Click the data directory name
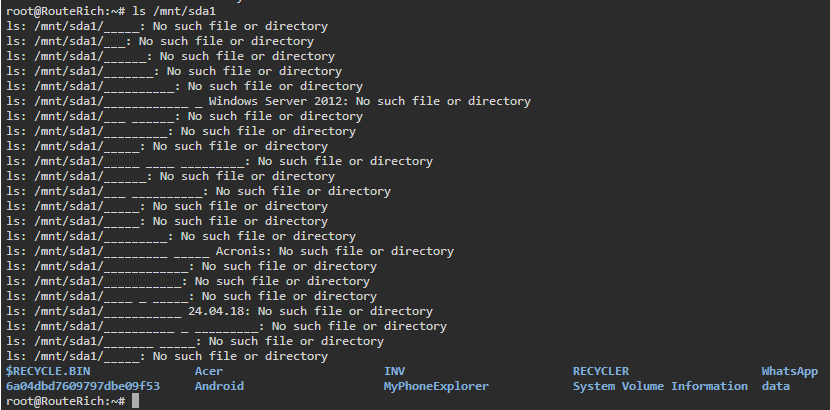830x410 pixels. tap(775, 386)
